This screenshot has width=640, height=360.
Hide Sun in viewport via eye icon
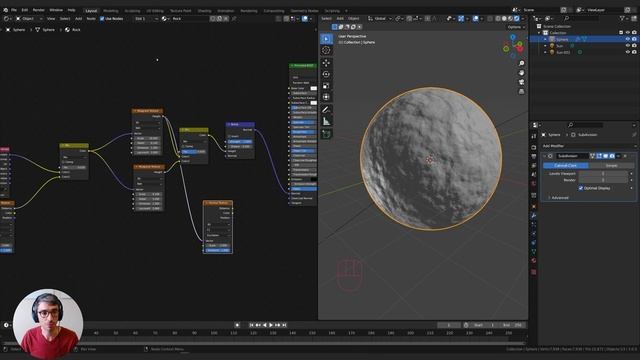pos(628,46)
